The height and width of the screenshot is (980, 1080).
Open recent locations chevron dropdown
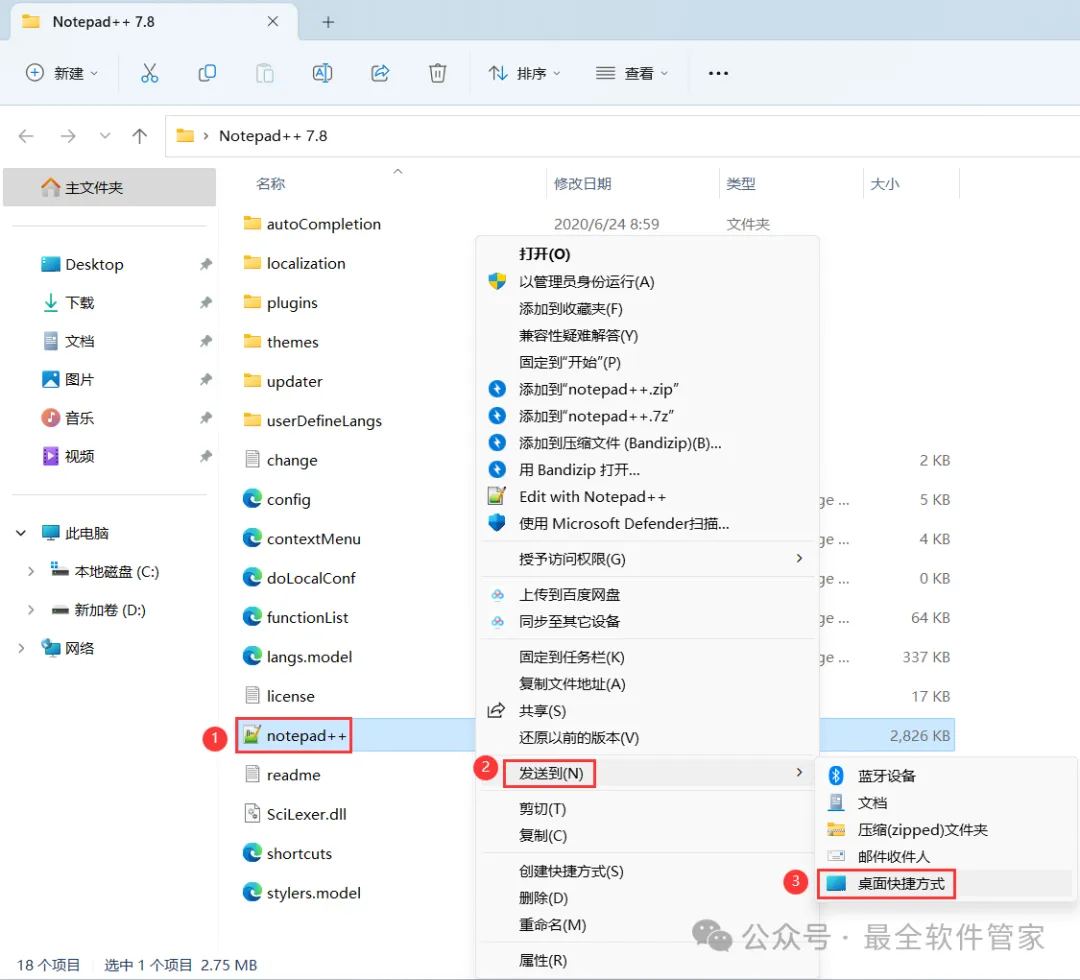pyautogui.click(x=105, y=136)
